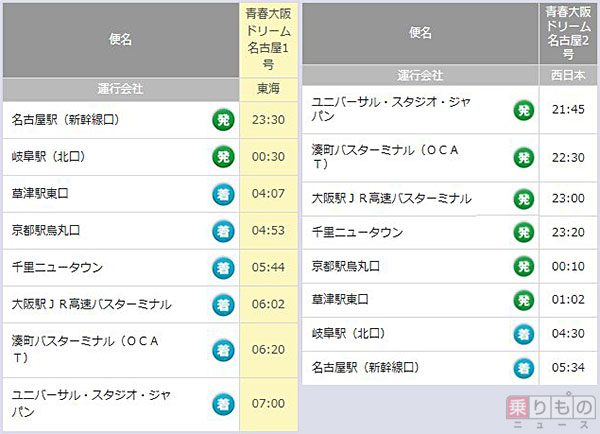Click the blue 着 icon next to 岐阜駅（北口） in the right table
Image resolution: width=600 pixels, height=434 pixels.
[x=523, y=334]
